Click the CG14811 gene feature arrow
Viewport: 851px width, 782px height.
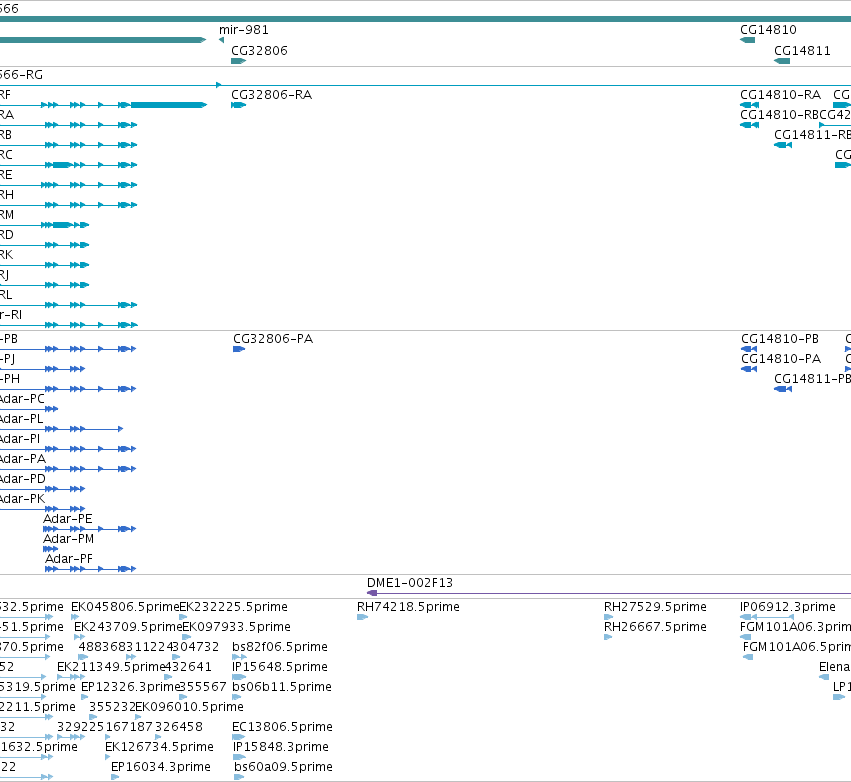click(782, 61)
